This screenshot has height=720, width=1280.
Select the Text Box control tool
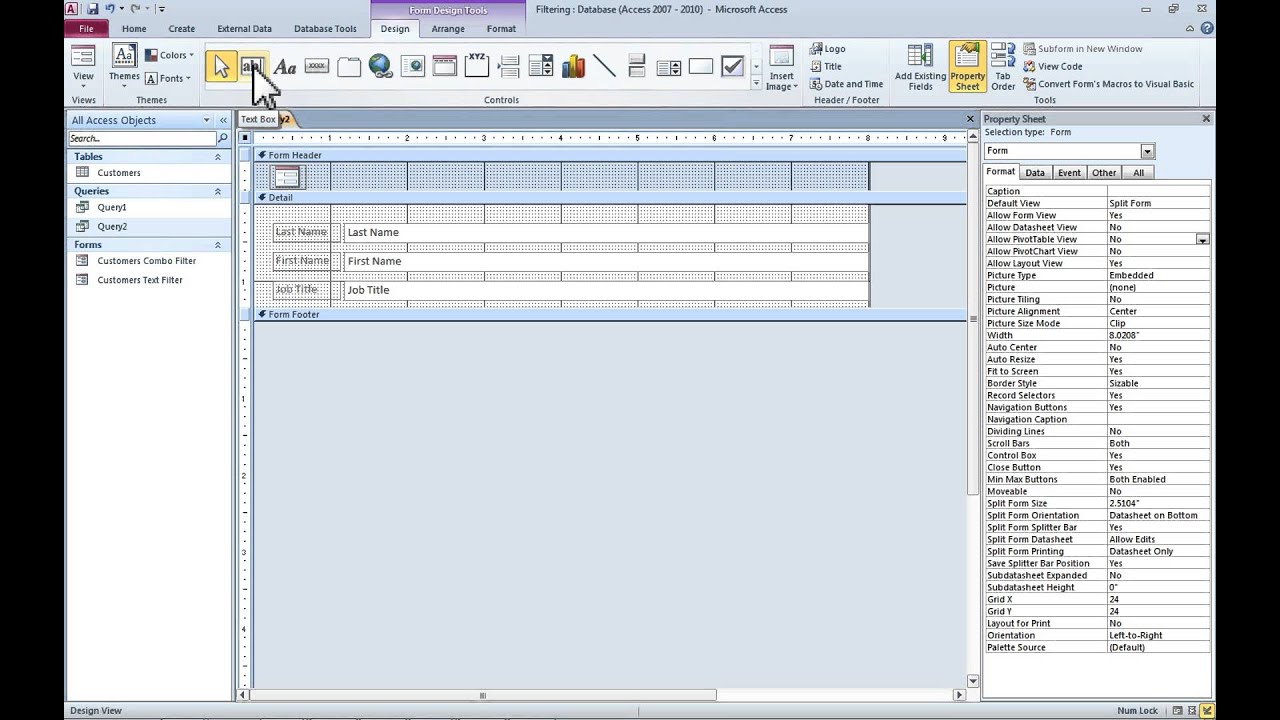(x=251, y=66)
